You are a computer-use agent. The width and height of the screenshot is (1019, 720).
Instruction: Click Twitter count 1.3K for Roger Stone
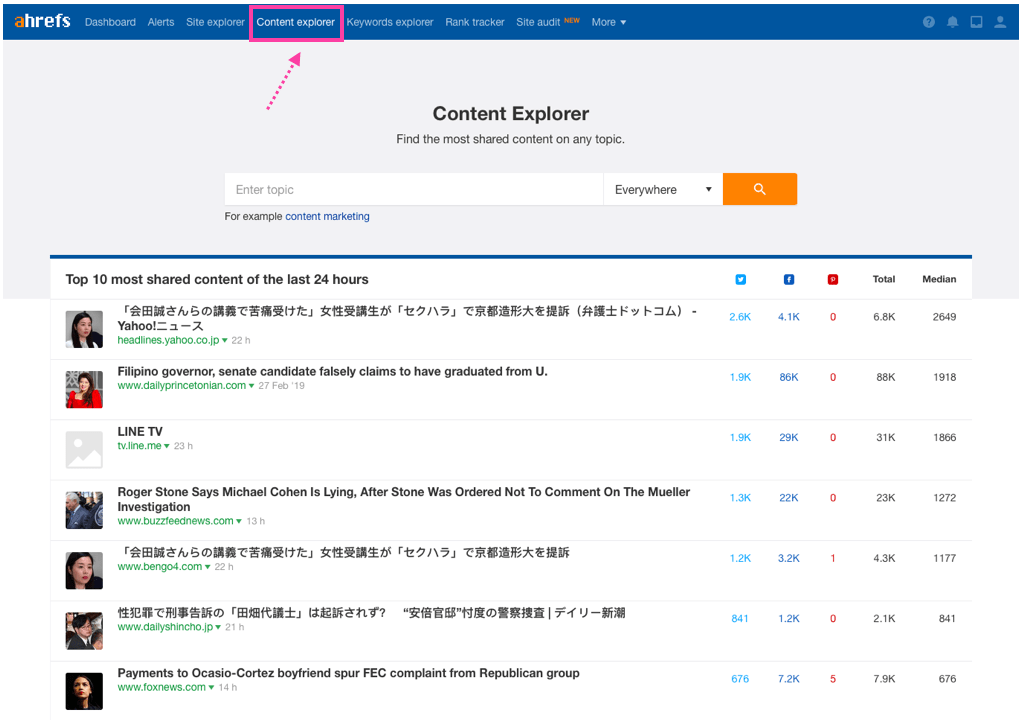740,498
